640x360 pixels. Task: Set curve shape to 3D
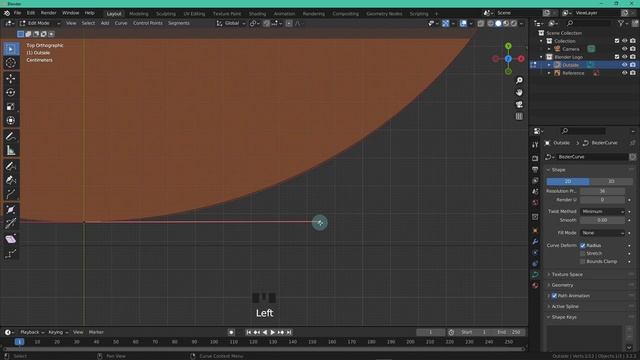[611, 181]
